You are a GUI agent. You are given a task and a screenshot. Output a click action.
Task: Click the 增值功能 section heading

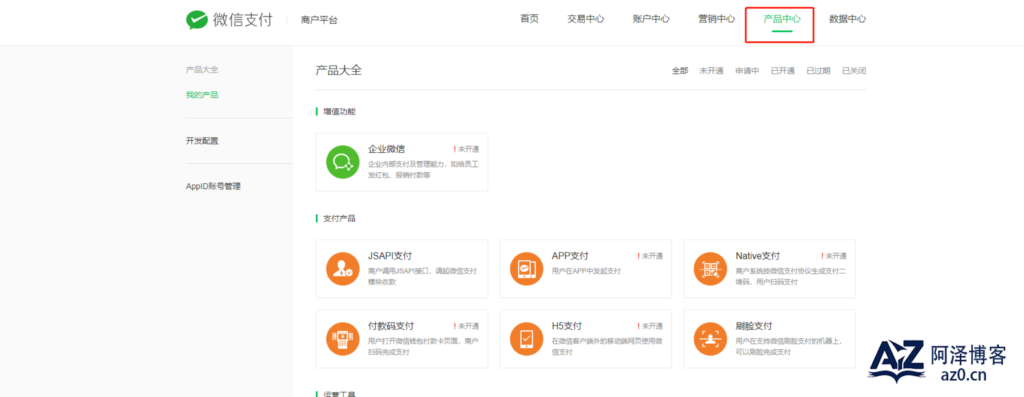(340, 112)
